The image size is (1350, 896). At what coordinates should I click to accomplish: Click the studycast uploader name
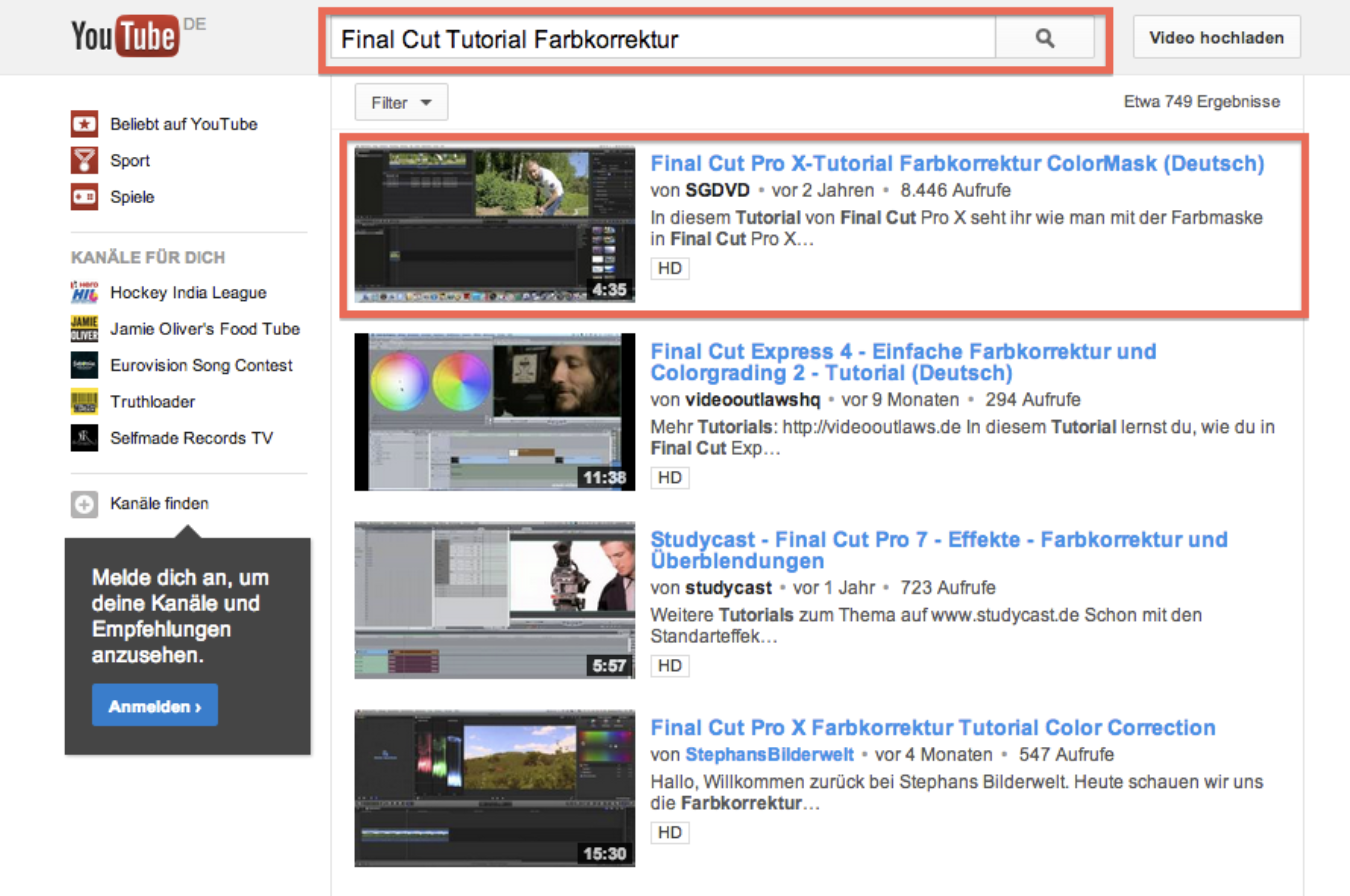729,588
